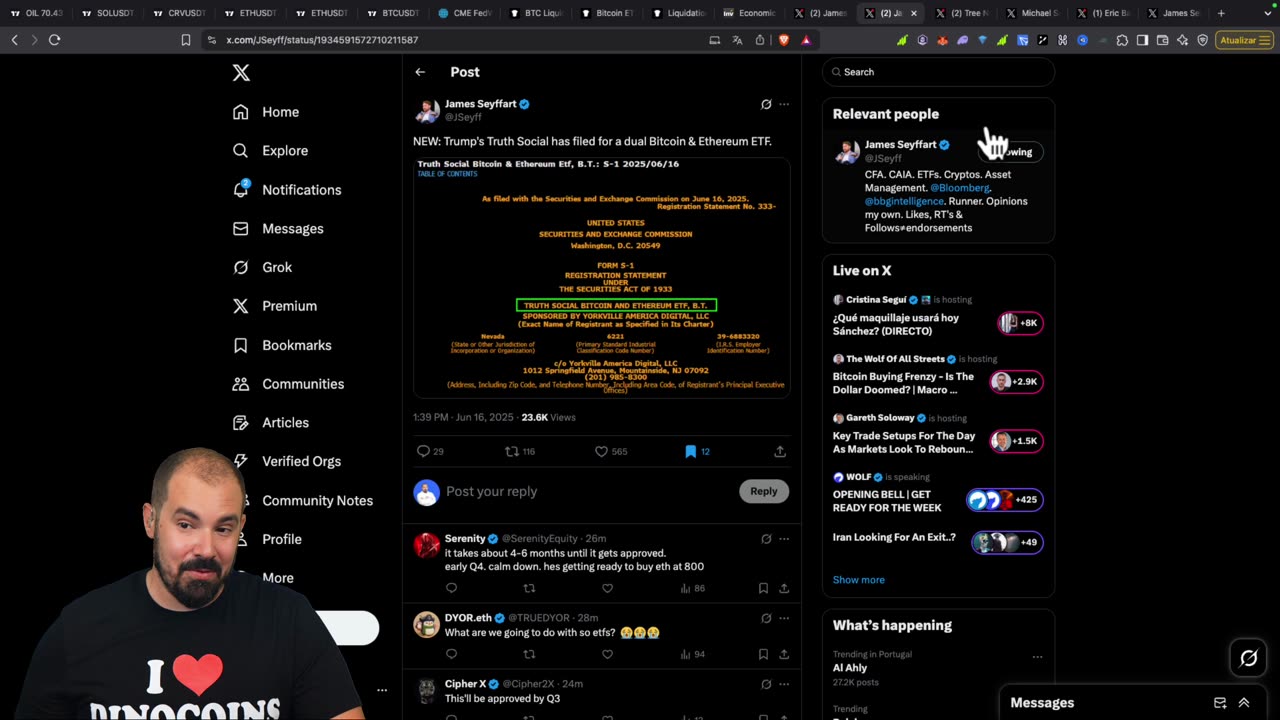Viewport: 1280px width, 720px height.
Task: Click the Brave Rewards triangle icon
Action: point(806,40)
